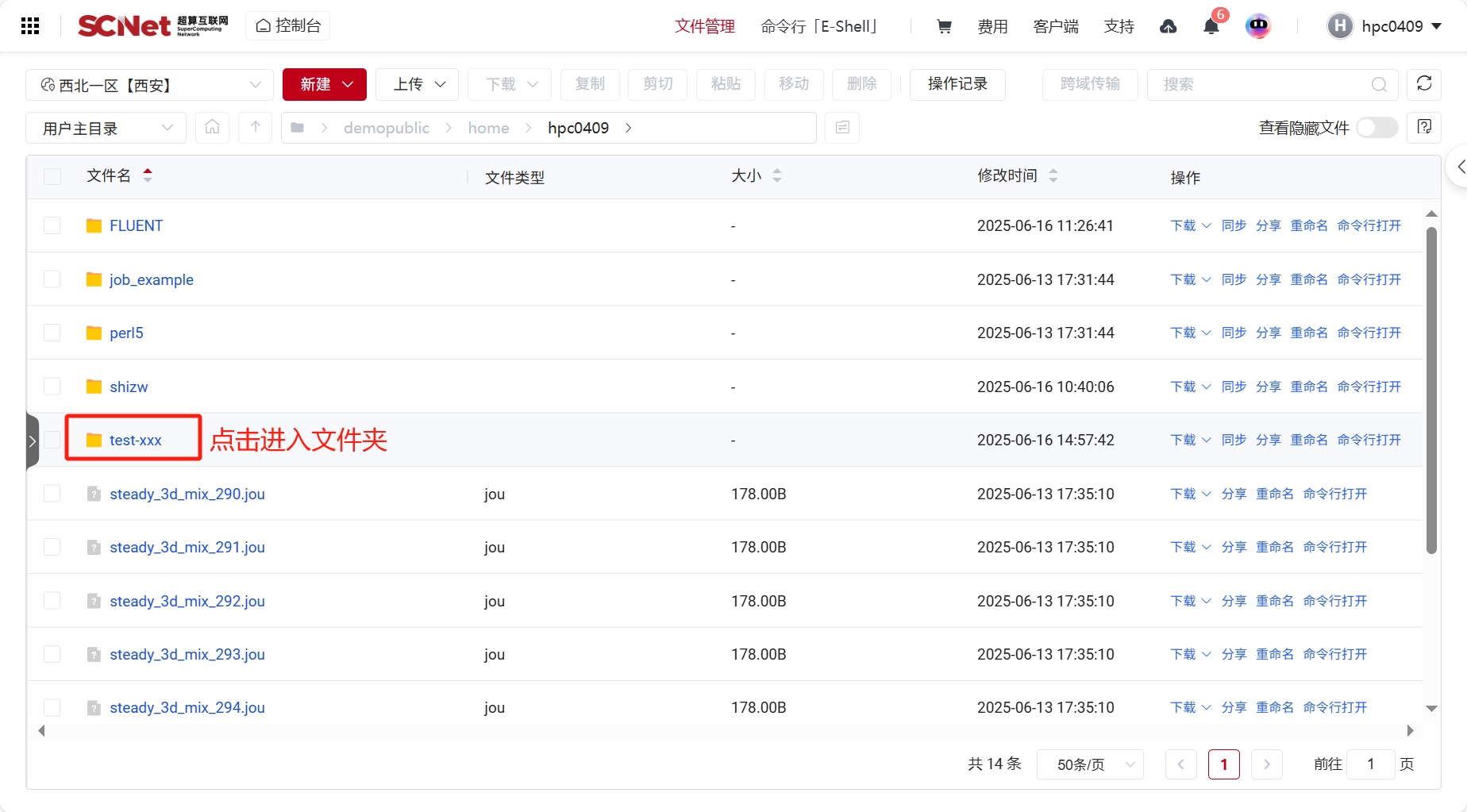Switch to 命令行 E-Shell tab
This screenshot has width=1467, height=812.
(819, 27)
